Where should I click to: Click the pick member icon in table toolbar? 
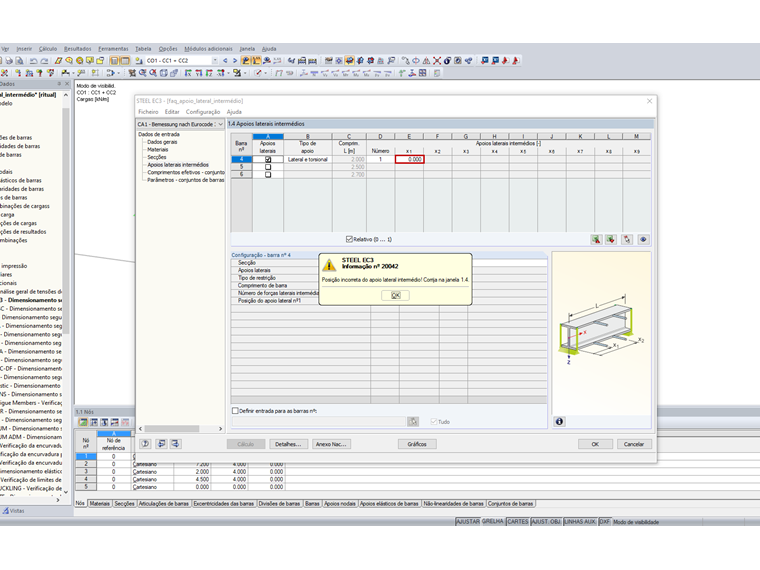[627, 239]
